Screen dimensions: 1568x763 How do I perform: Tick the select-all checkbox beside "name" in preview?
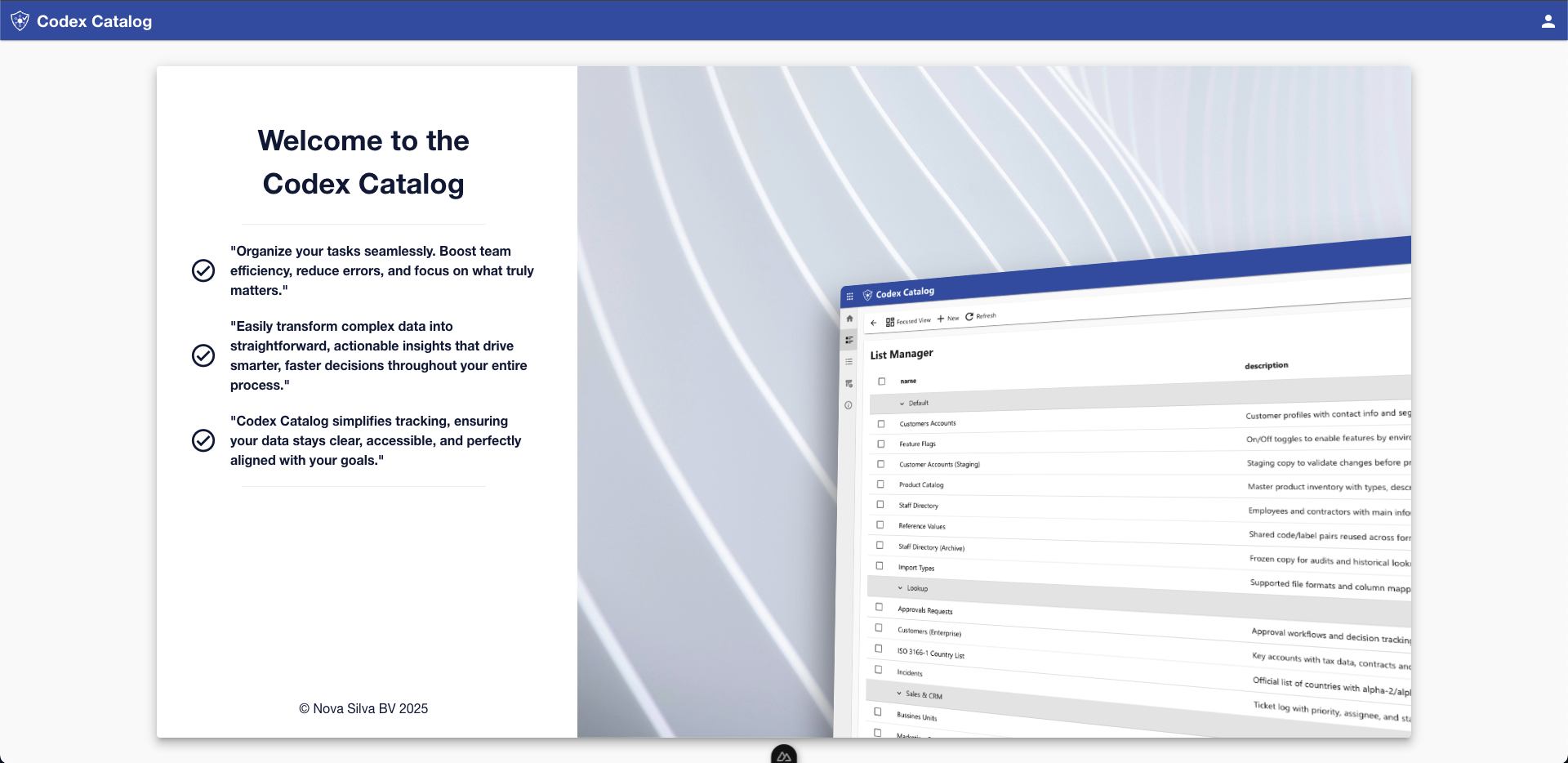[x=881, y=381]
